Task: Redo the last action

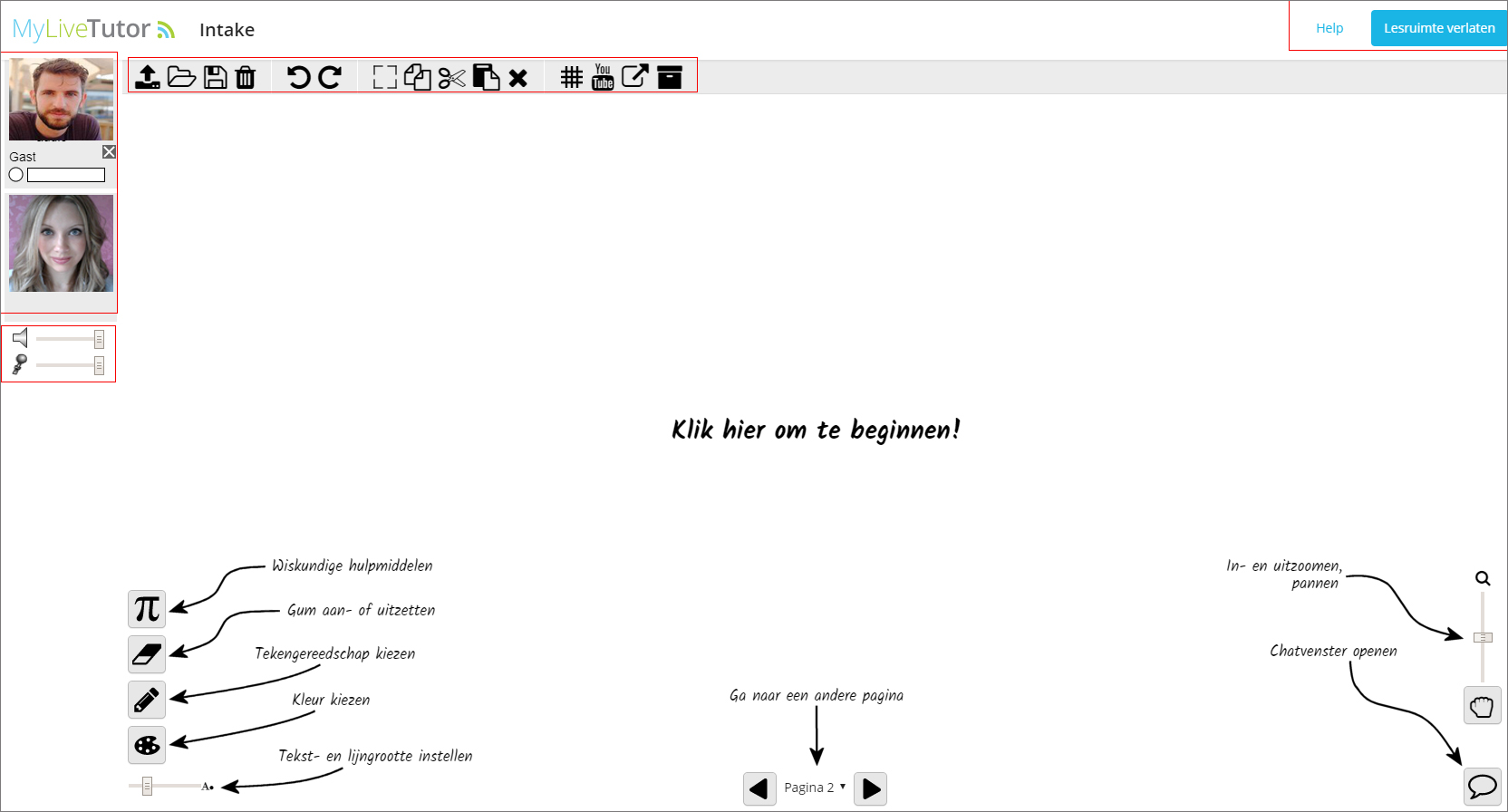Action: coord(330,77)
